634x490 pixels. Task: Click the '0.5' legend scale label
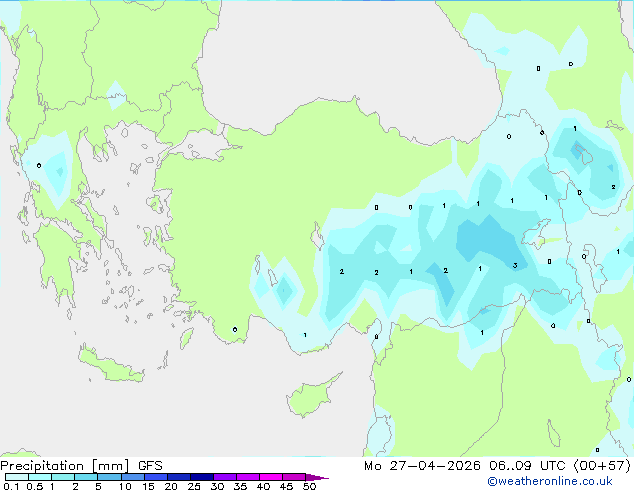[x=34, y=486]
